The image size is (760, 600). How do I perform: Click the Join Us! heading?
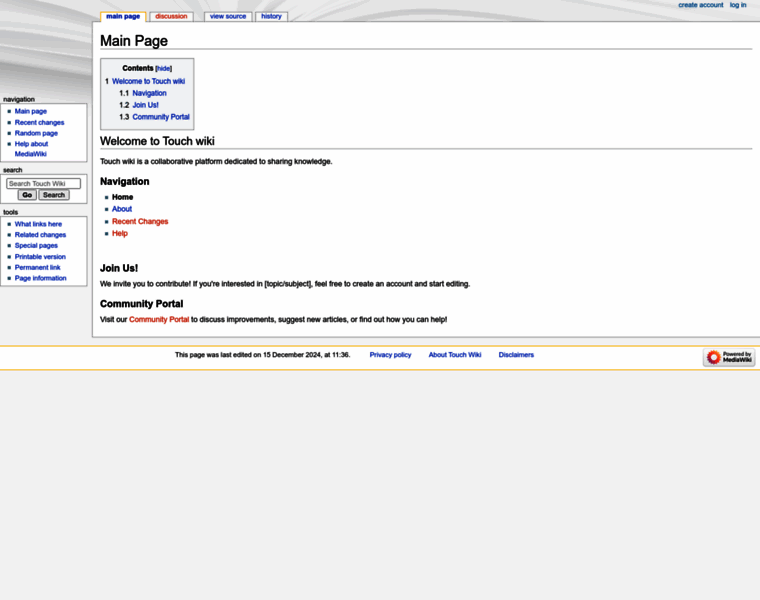[119, 268]
